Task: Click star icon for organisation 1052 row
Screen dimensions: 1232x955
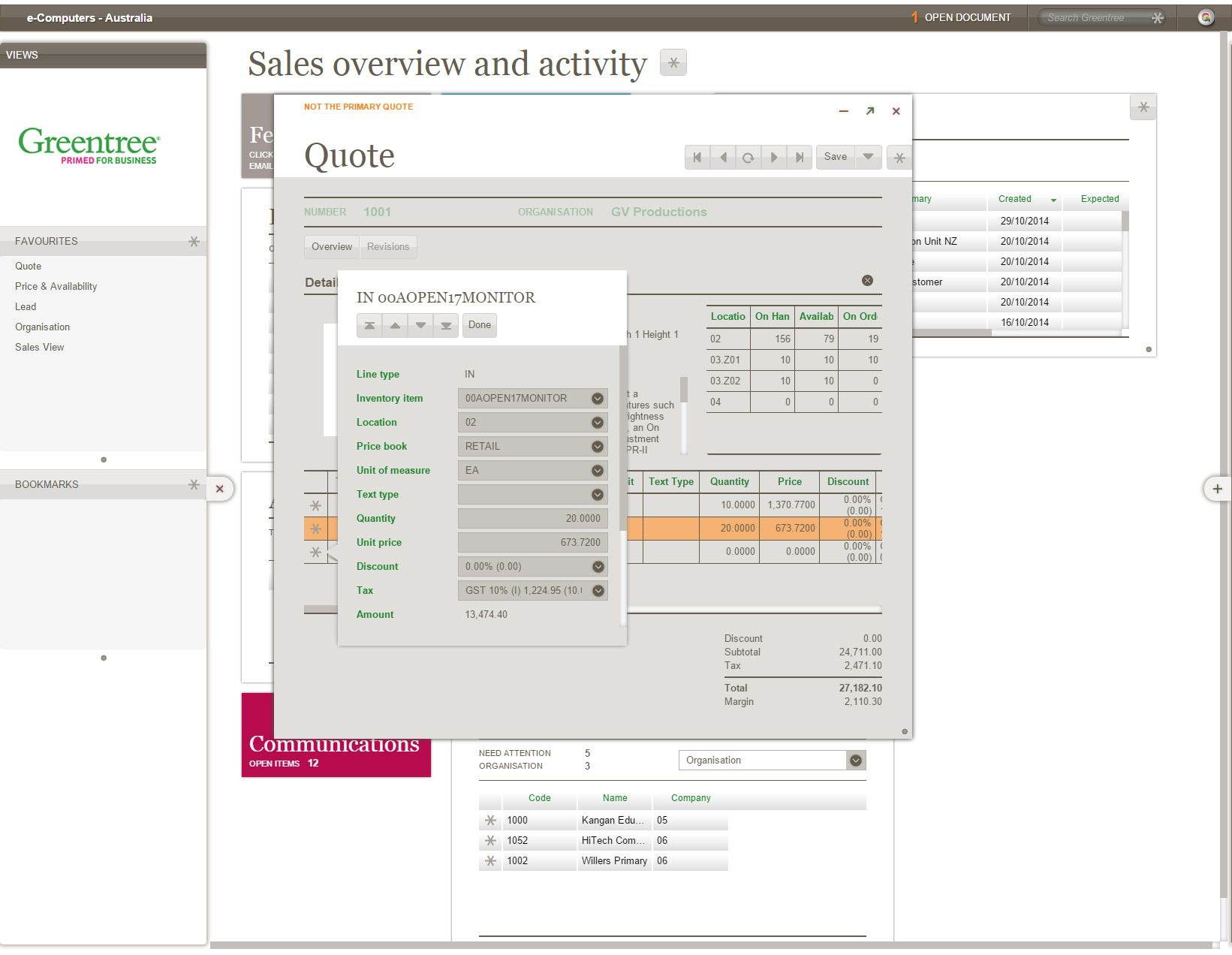Action: coord(490,840)
